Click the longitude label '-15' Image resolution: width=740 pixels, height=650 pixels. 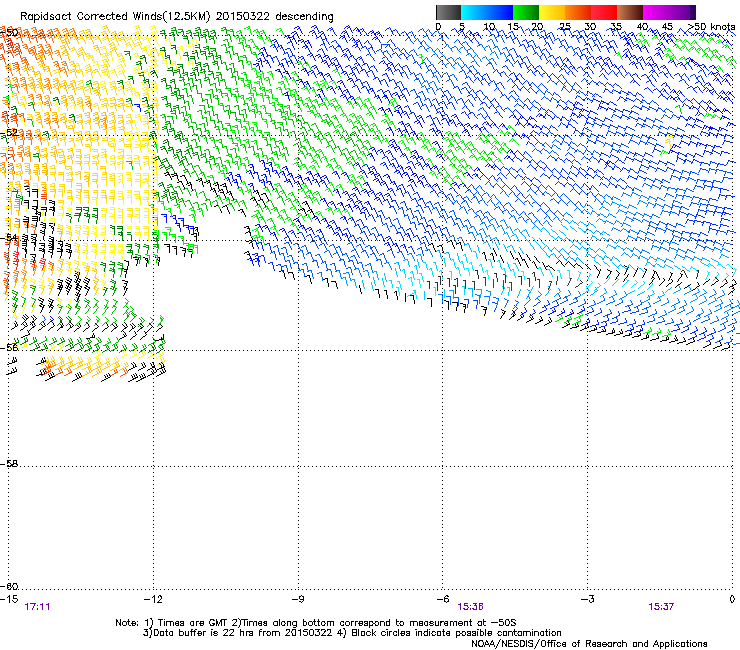click(x=9, y=599)
